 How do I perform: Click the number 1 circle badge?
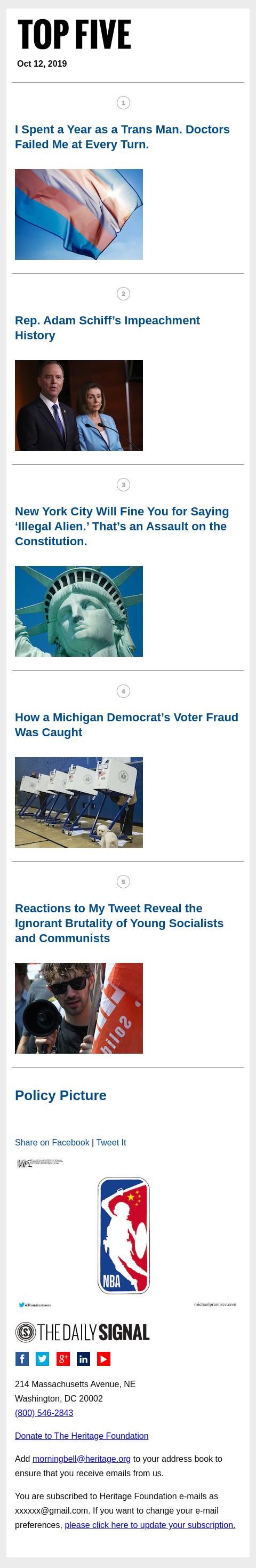[x=123, y=103]
